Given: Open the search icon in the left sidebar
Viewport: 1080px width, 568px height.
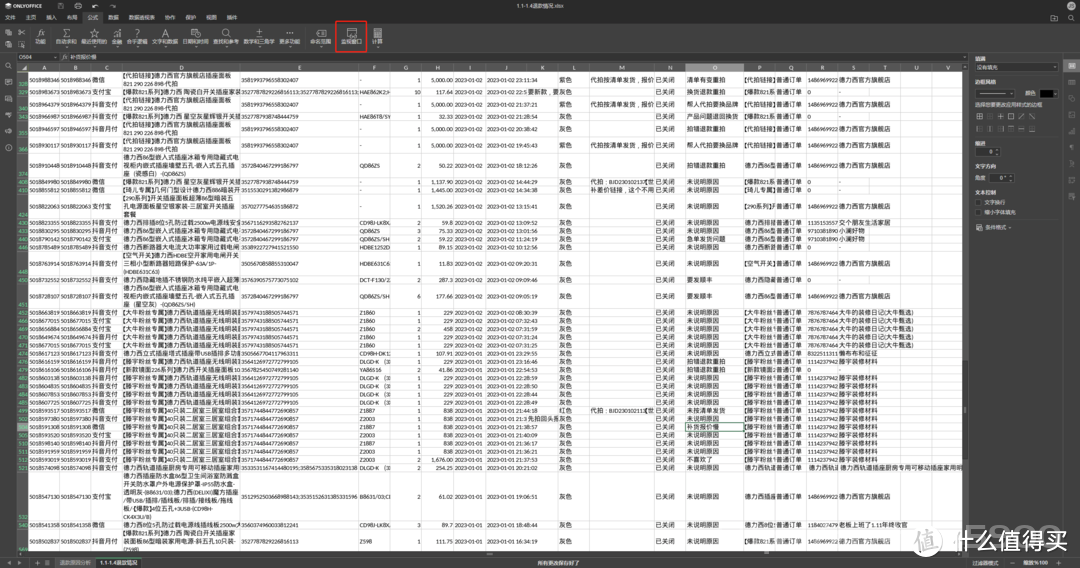Looking at the screenshot, I should click(8, 66).
